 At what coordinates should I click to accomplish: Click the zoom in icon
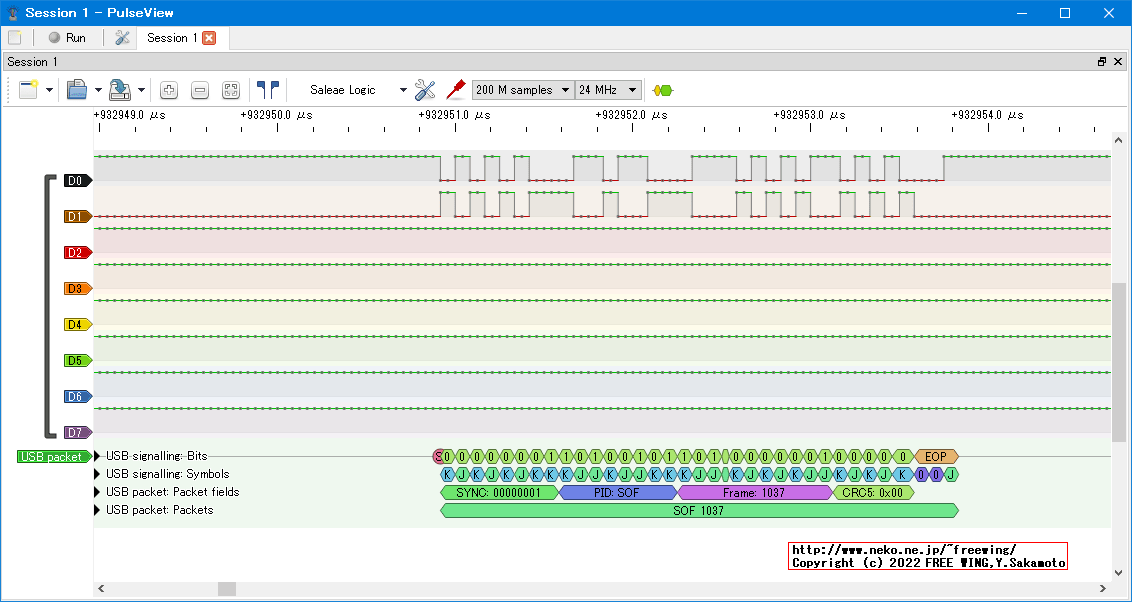click(169, 90)
